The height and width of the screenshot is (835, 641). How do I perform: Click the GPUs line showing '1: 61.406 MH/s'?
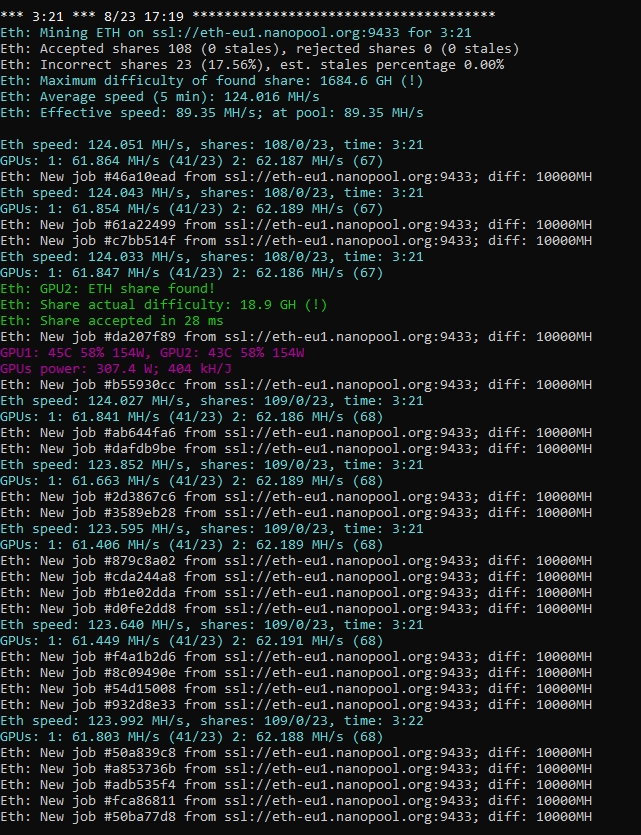tap(192, 544)
